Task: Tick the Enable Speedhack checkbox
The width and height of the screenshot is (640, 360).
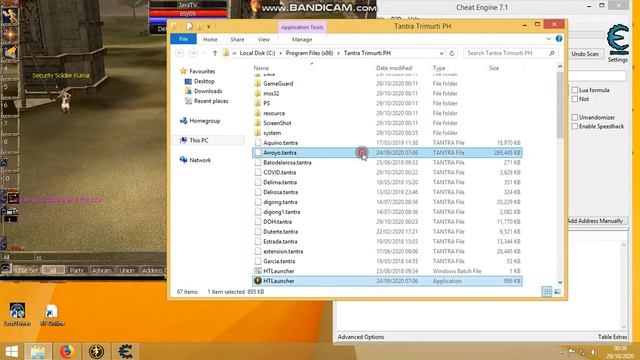Action: 574,127
